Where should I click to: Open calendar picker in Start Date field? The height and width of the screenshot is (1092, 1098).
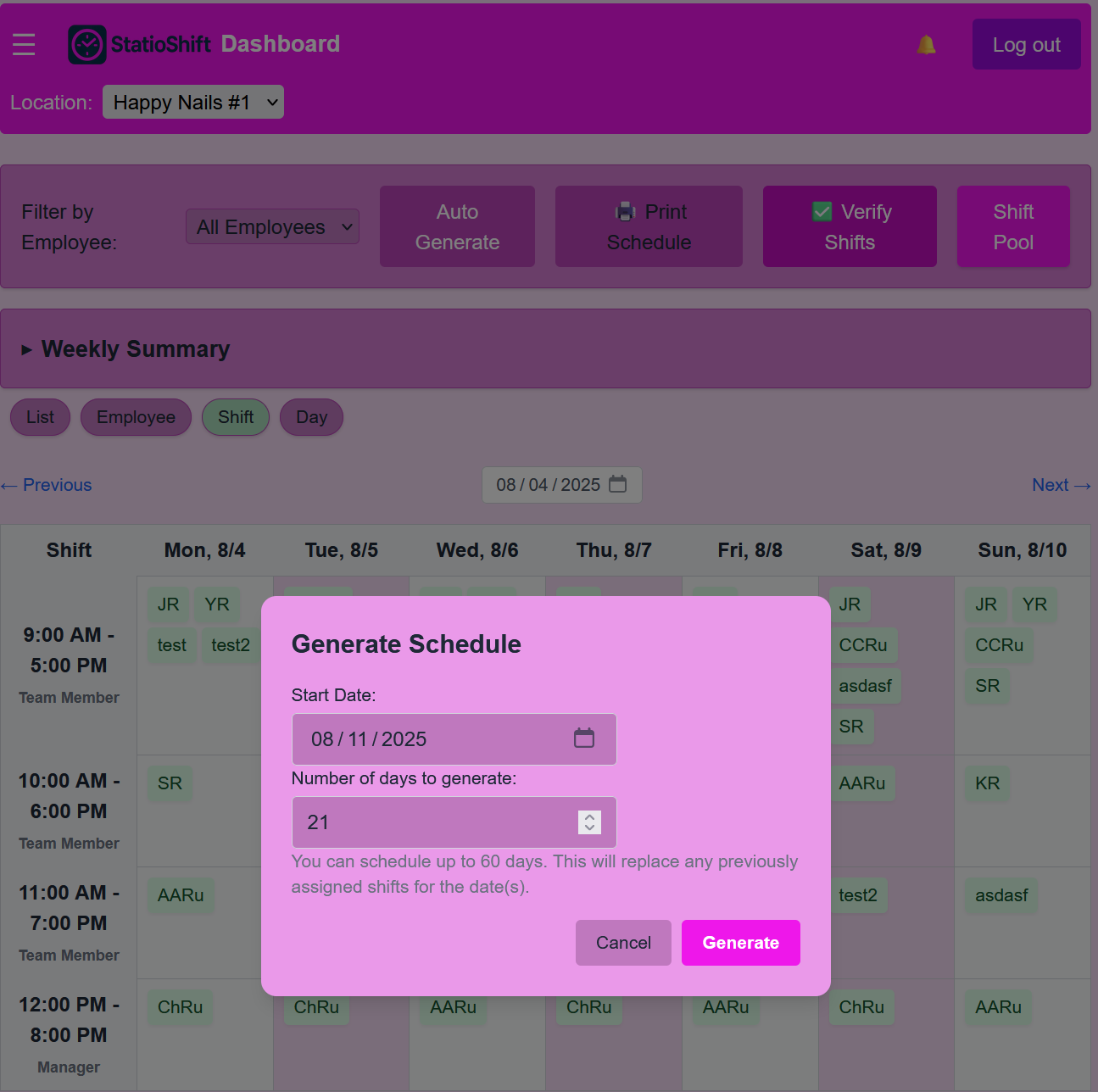[584, 738]
